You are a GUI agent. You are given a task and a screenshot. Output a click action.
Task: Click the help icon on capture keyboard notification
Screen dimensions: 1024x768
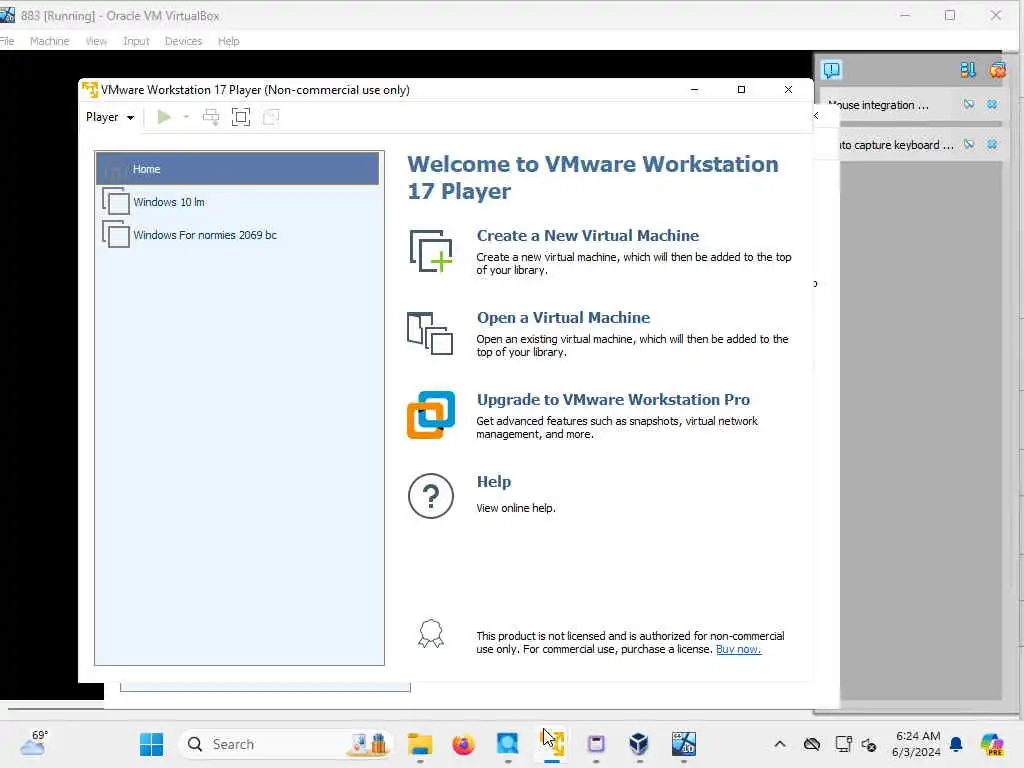(x=968, y=144)
